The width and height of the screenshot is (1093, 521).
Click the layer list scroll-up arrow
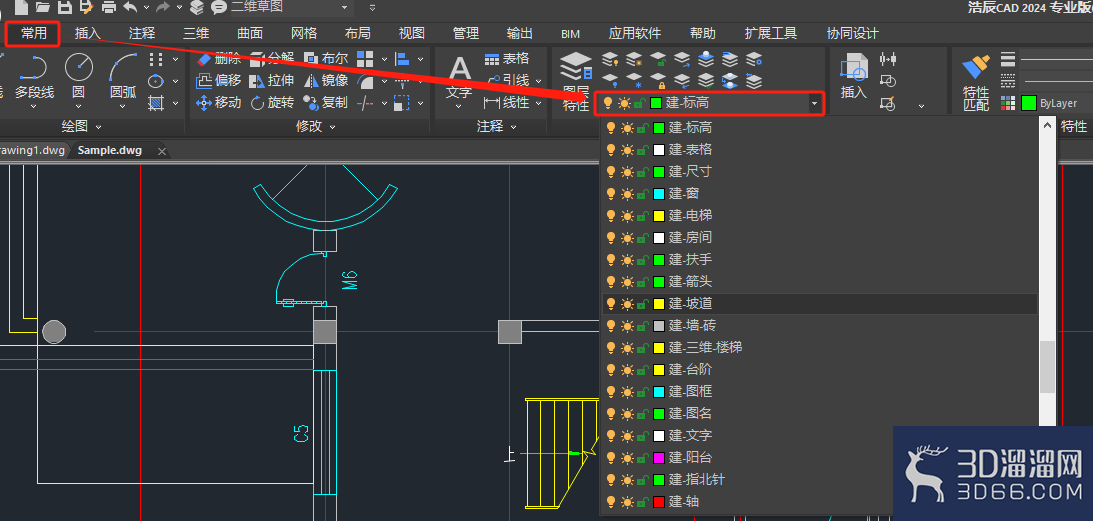point(1047,124)
